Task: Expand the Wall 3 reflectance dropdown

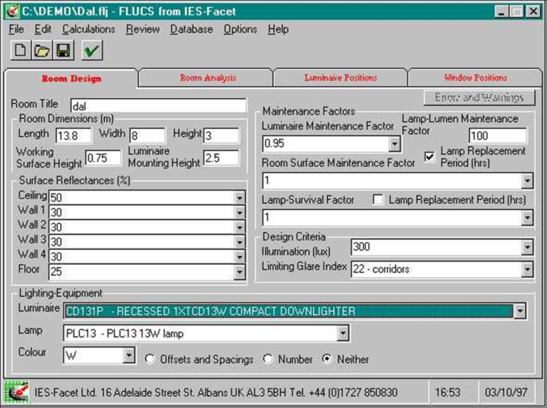Action: (x=239, y=242)
